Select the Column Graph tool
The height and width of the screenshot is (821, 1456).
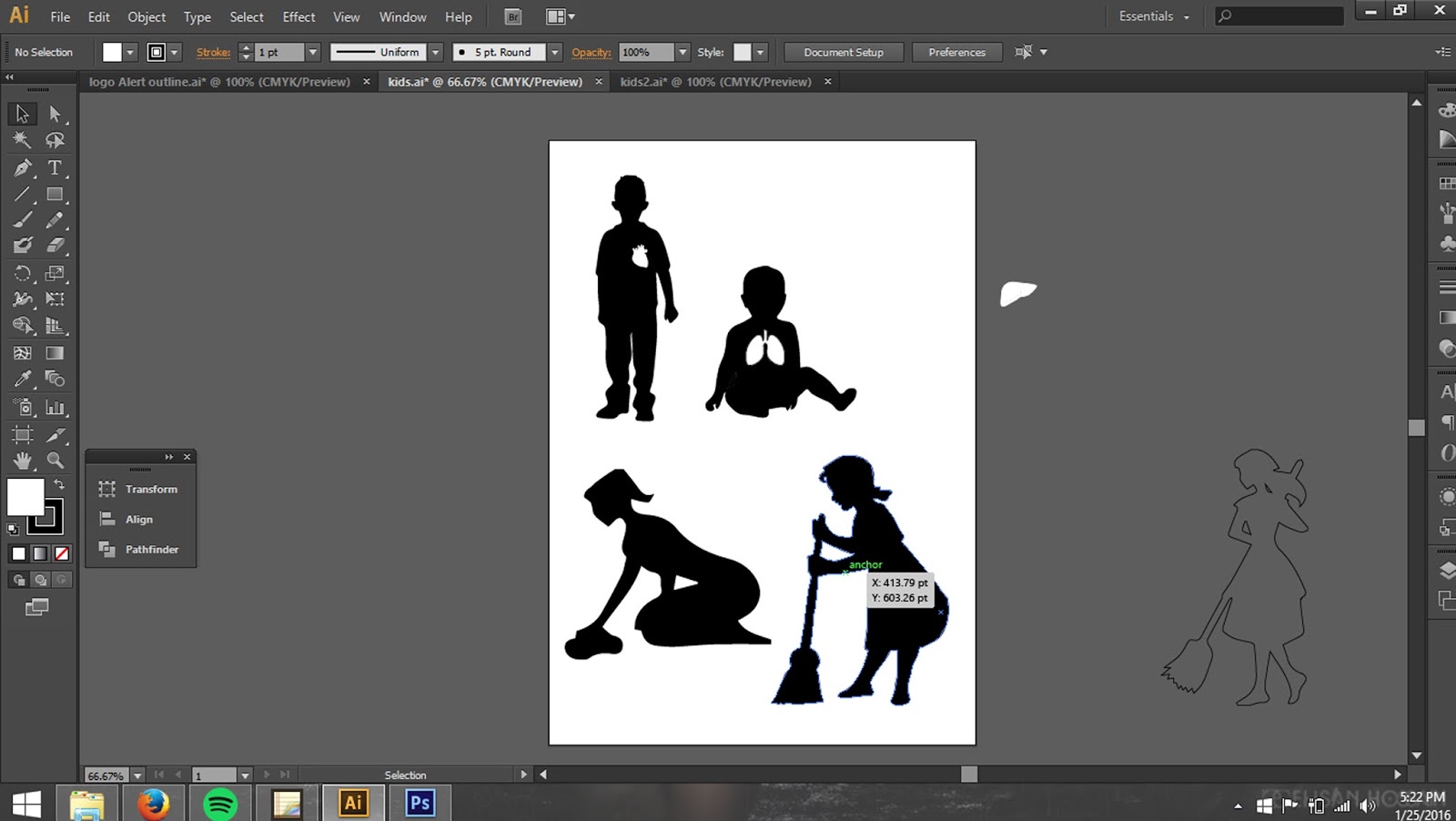point(56,407)
